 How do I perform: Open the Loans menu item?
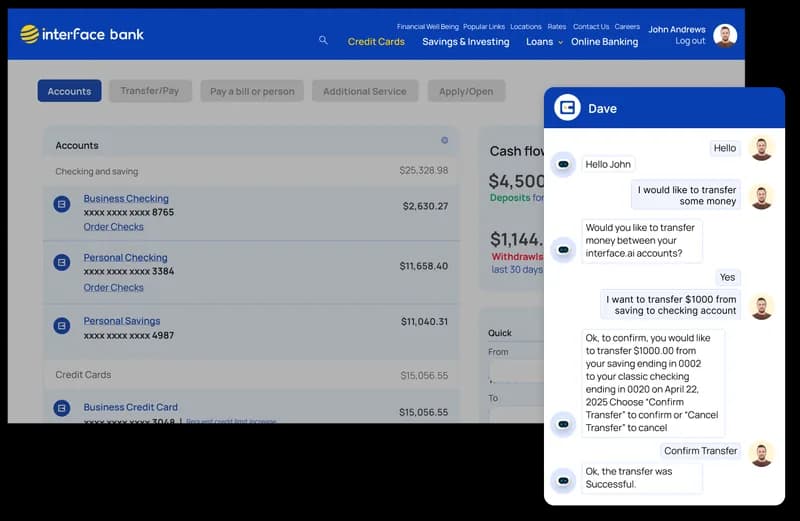539,42
